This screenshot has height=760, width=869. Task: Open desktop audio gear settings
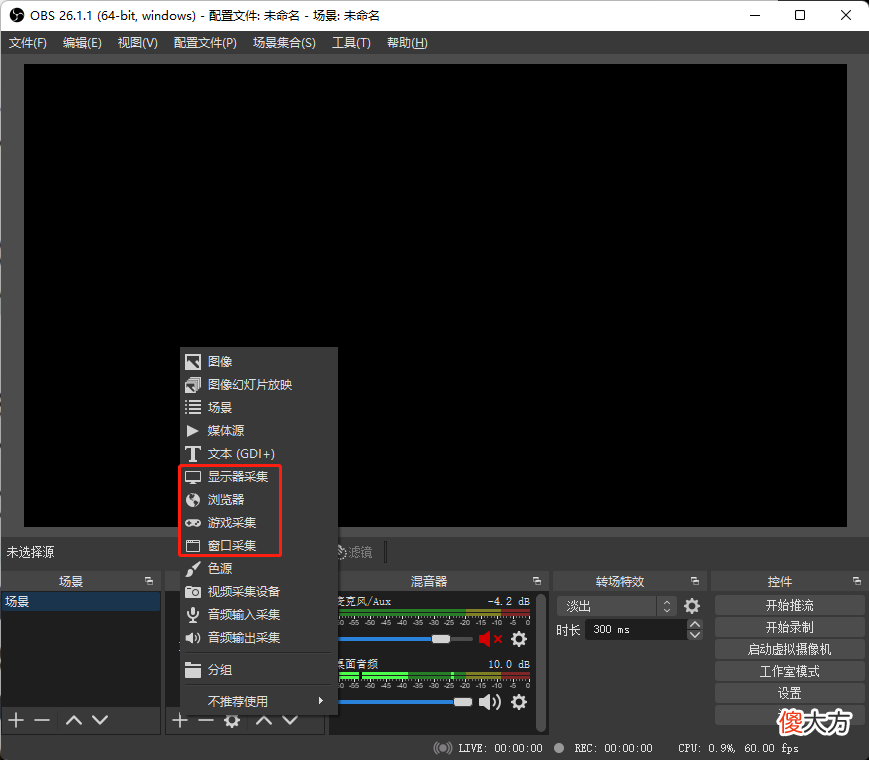[x=519, y=702]
